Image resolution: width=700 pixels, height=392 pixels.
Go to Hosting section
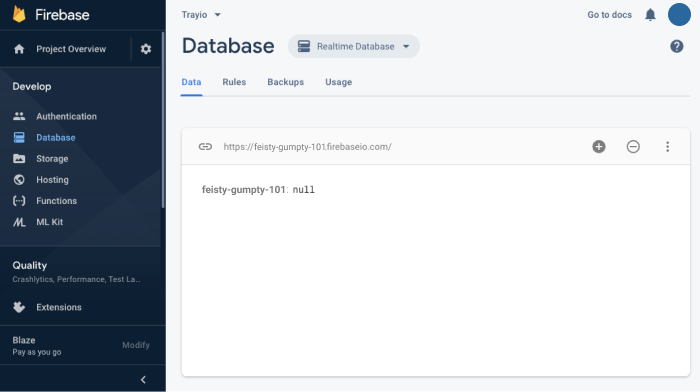click(52, 179)
